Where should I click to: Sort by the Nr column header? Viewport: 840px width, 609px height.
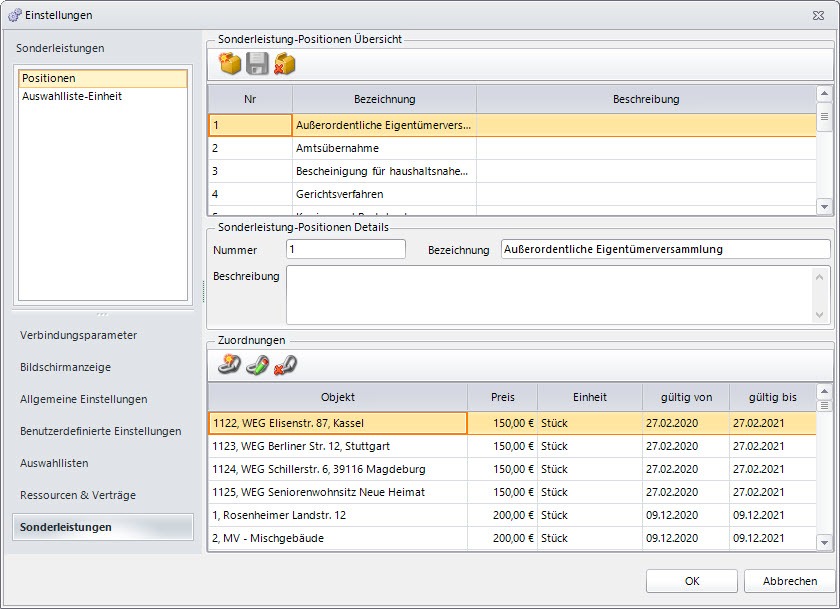(250, 99)
